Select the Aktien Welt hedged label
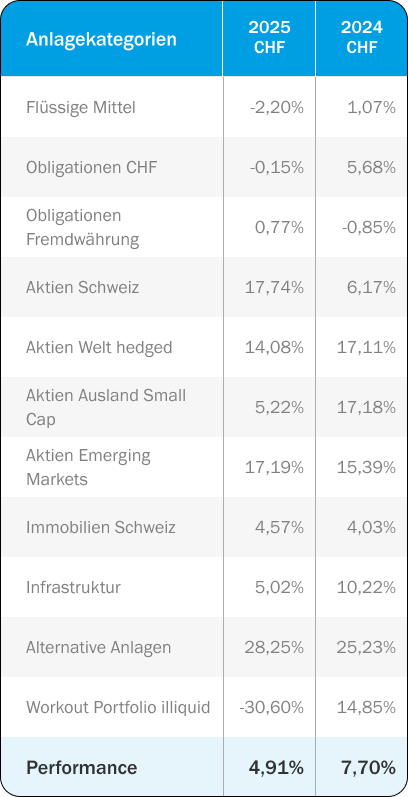The height and width of the screenshot is (797, 408). click(99, 348)
